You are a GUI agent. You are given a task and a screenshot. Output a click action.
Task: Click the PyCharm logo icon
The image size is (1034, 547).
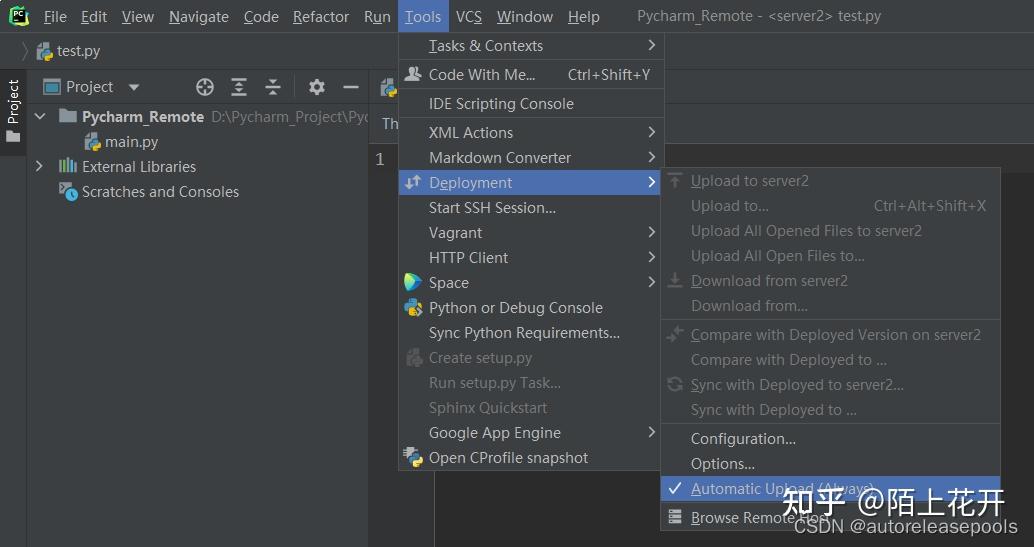(x=19, y=16)
